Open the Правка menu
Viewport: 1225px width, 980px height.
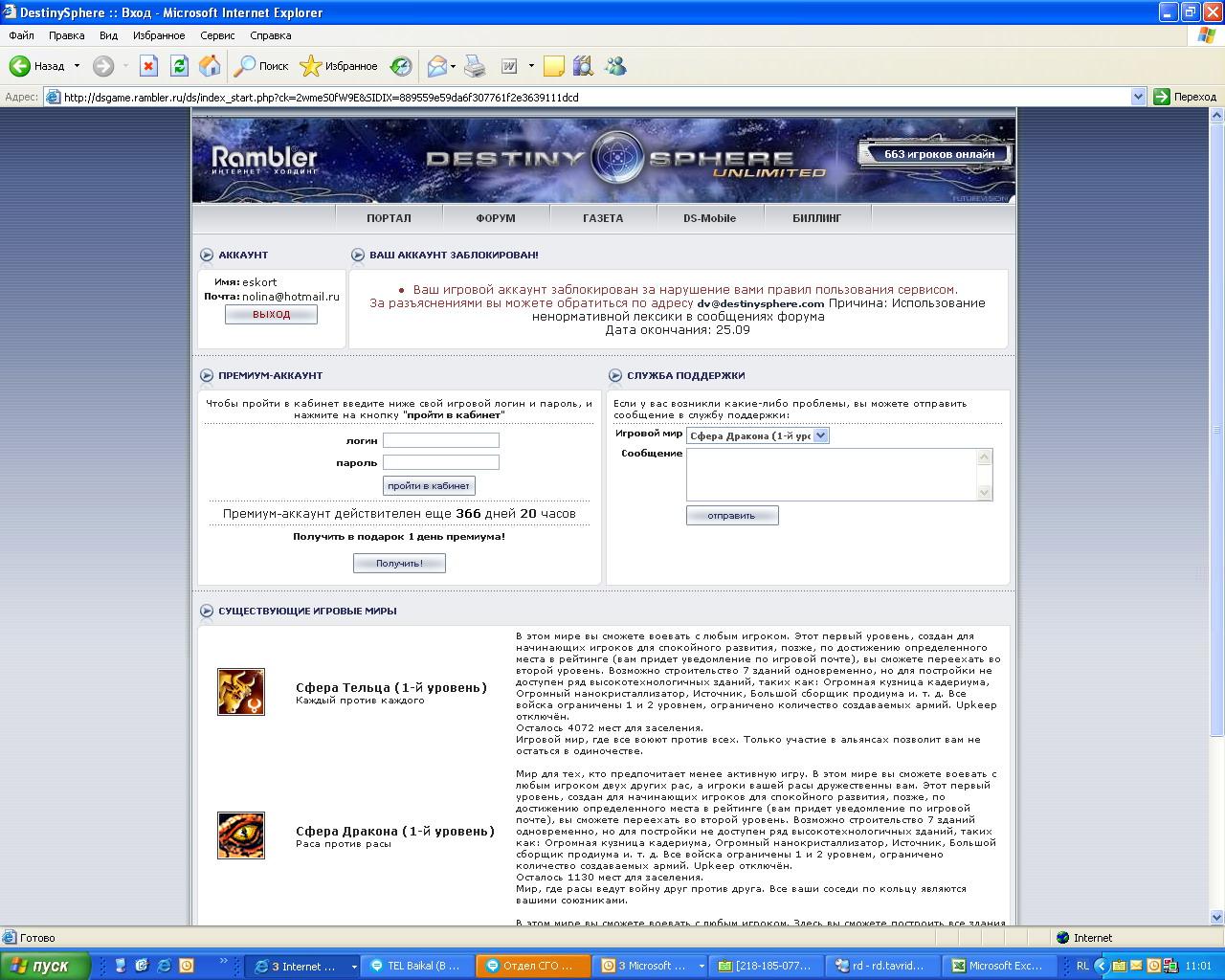(x=66, y=35)
